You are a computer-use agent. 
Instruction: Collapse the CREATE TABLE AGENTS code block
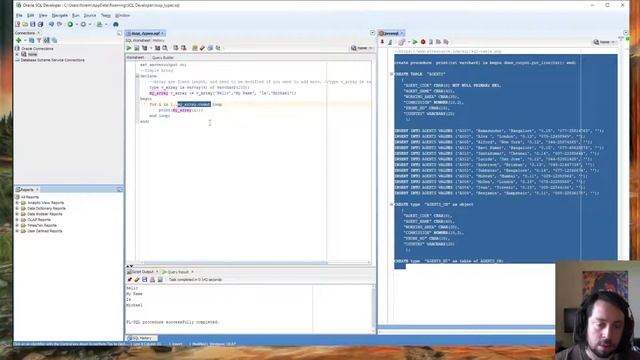pos(391,74)
